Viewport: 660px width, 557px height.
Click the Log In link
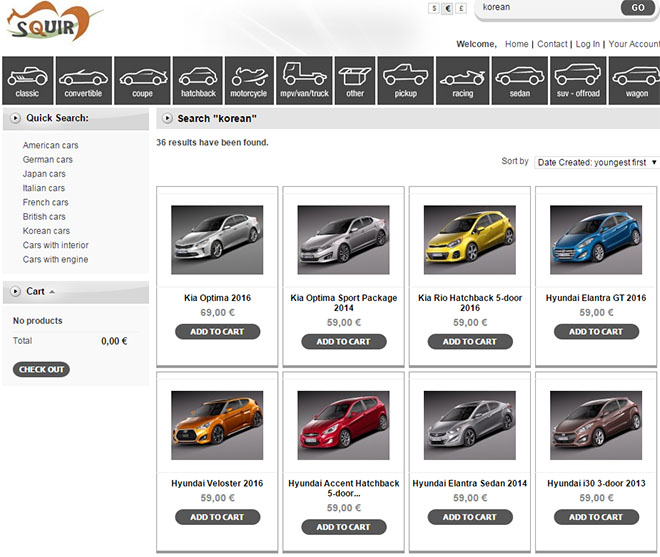click(588, 44)
